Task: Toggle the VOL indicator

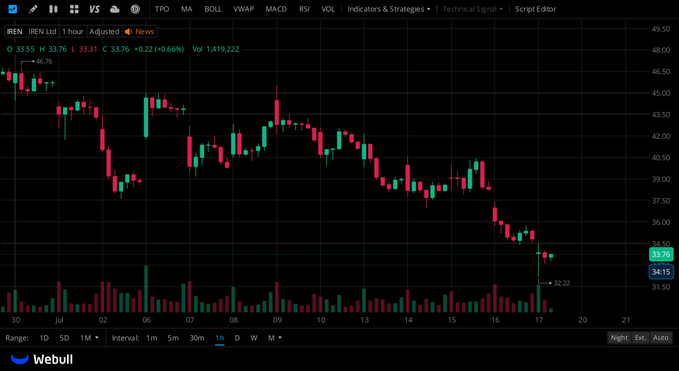Action: coord(328,9)
